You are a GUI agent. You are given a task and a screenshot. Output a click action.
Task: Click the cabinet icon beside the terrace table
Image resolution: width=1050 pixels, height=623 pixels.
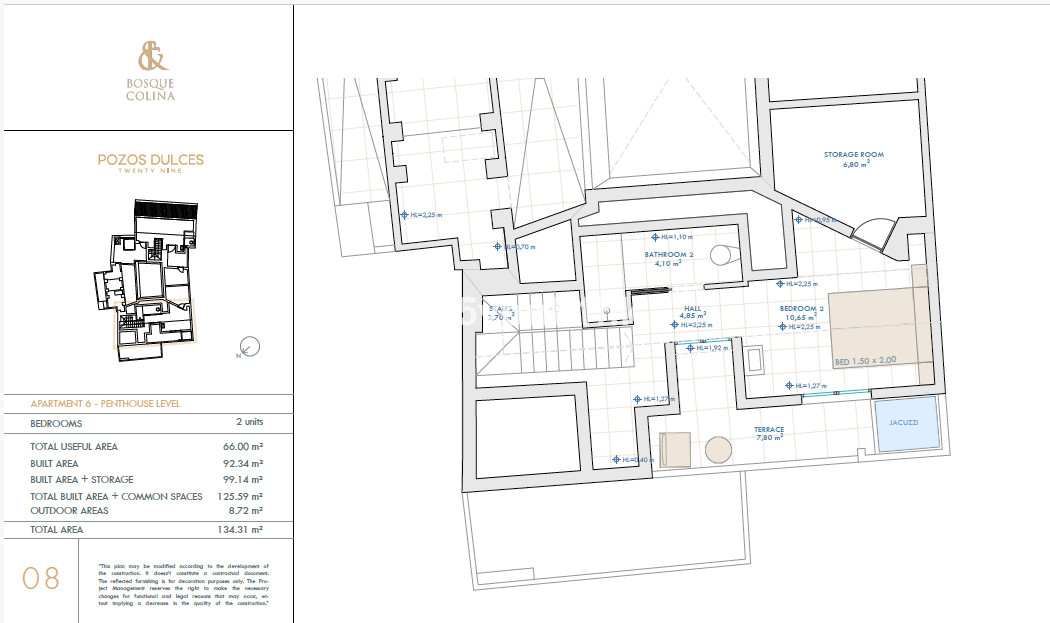pos(675,448)
